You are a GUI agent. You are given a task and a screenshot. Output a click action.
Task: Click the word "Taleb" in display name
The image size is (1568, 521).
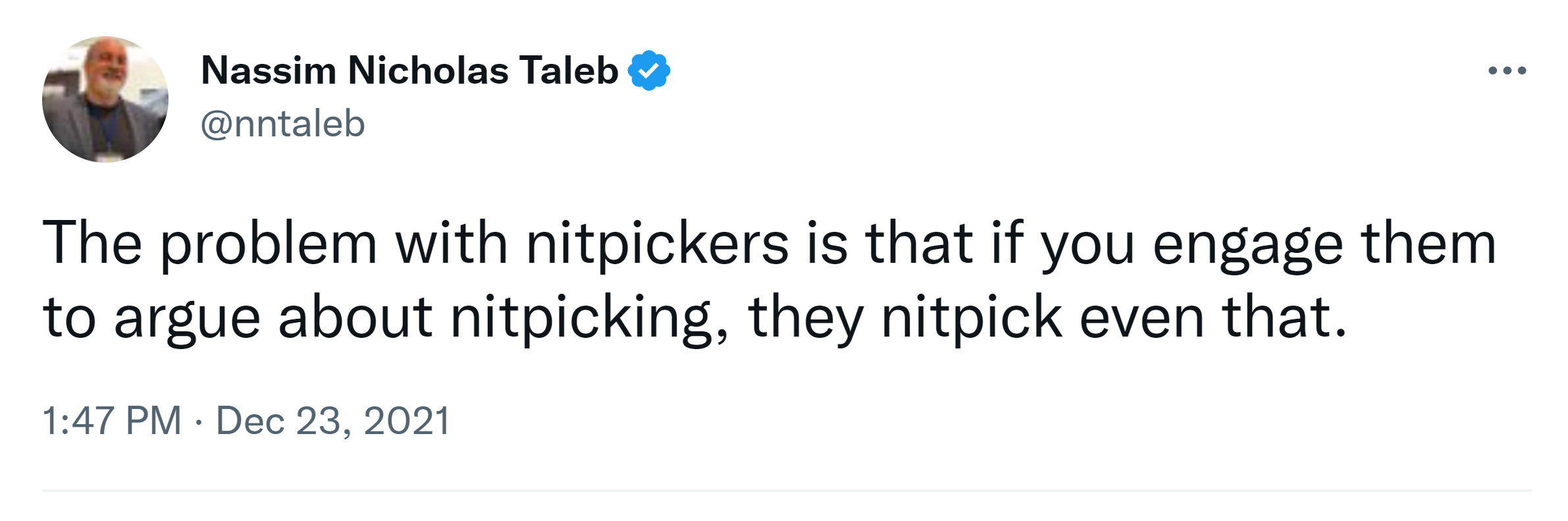(x=568, y=70)
